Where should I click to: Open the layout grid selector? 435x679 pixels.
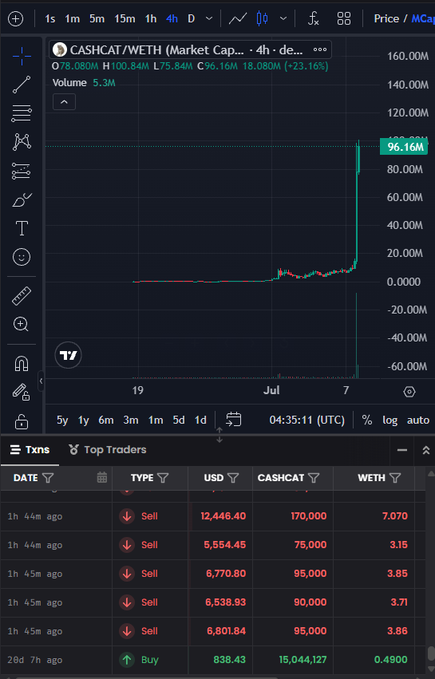click(x=344, y=19)
